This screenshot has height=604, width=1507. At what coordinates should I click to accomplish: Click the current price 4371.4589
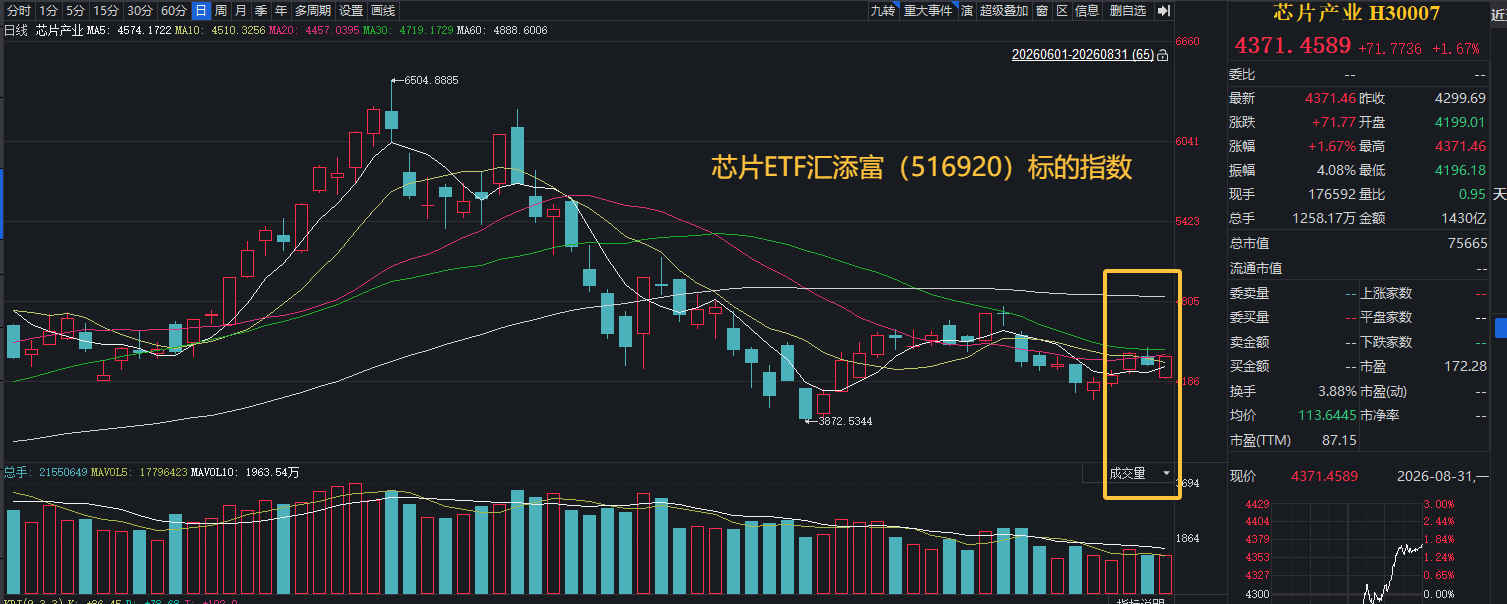[1293, 46]
